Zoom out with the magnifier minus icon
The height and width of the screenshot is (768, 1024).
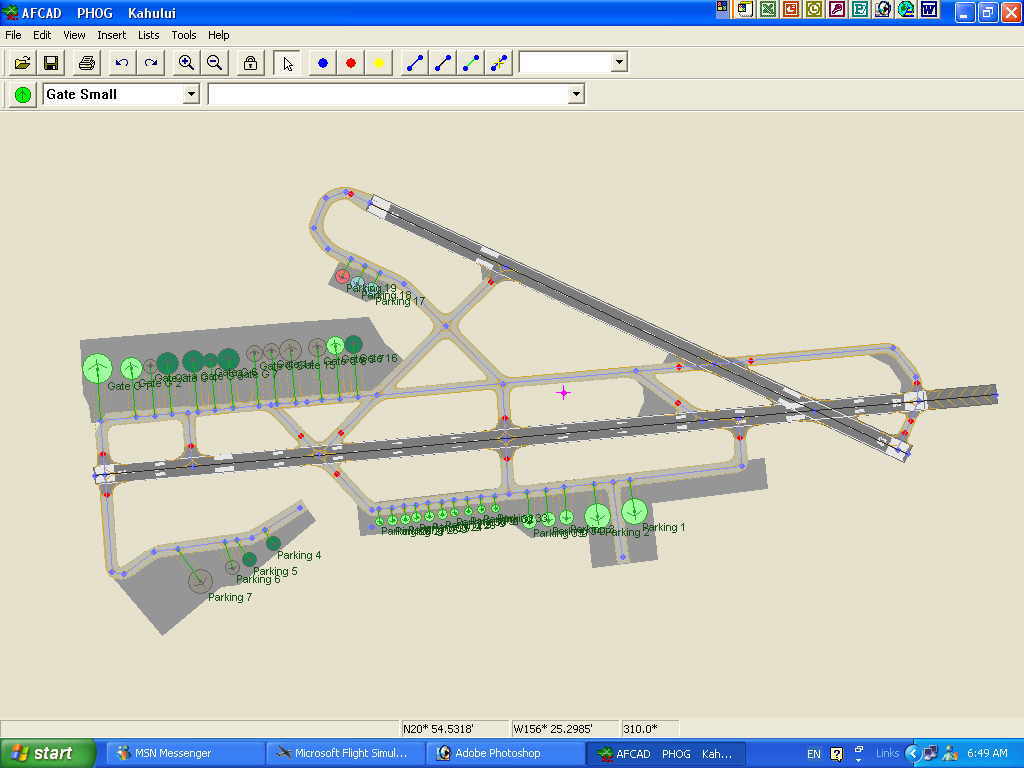(x=214, y=63)
